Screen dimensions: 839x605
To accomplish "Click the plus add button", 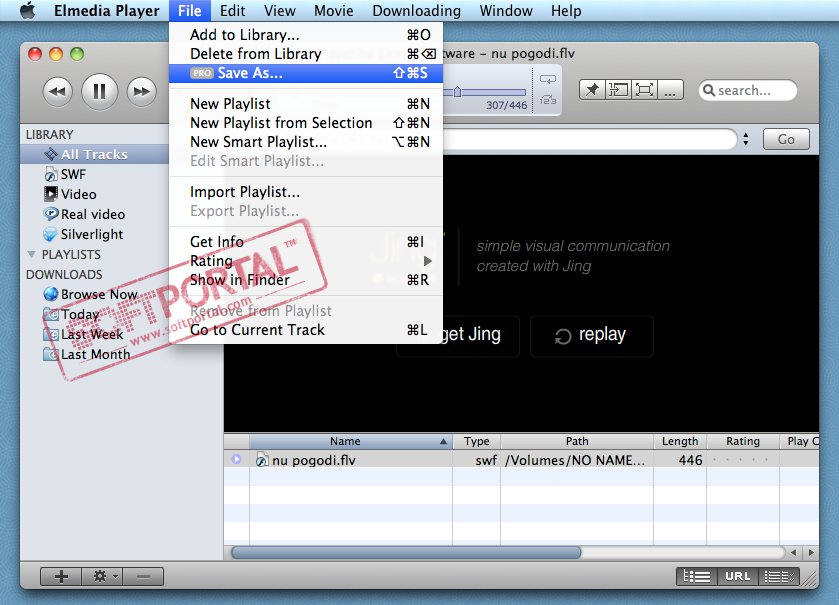I will (x=61, y=576).
